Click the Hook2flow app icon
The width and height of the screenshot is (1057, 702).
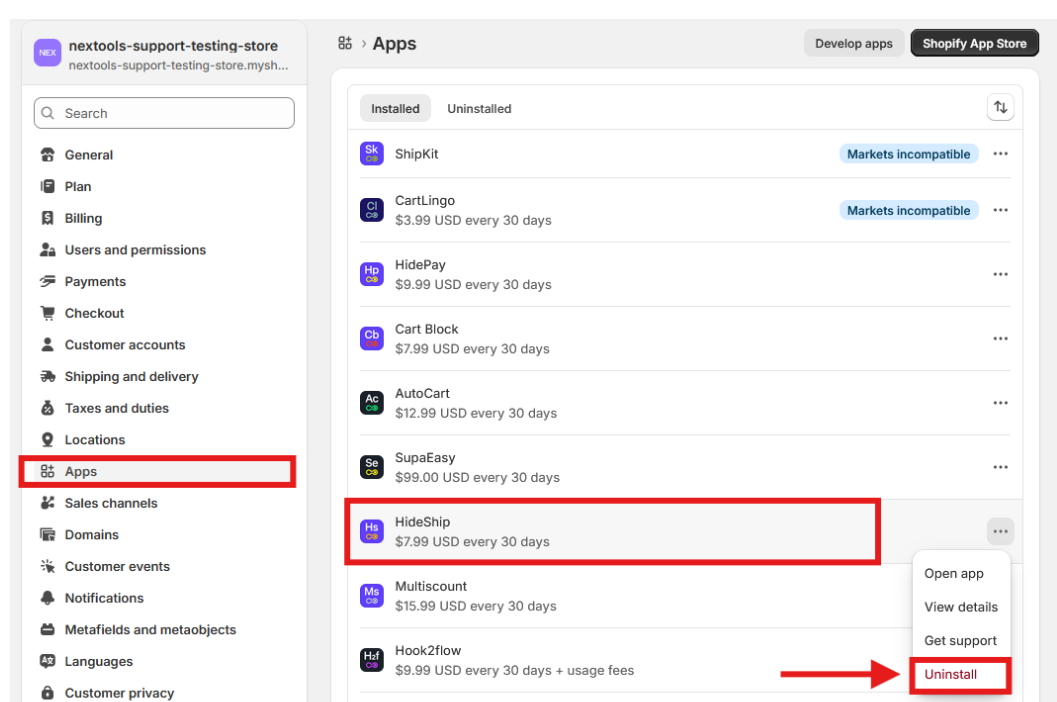point(371,660)
